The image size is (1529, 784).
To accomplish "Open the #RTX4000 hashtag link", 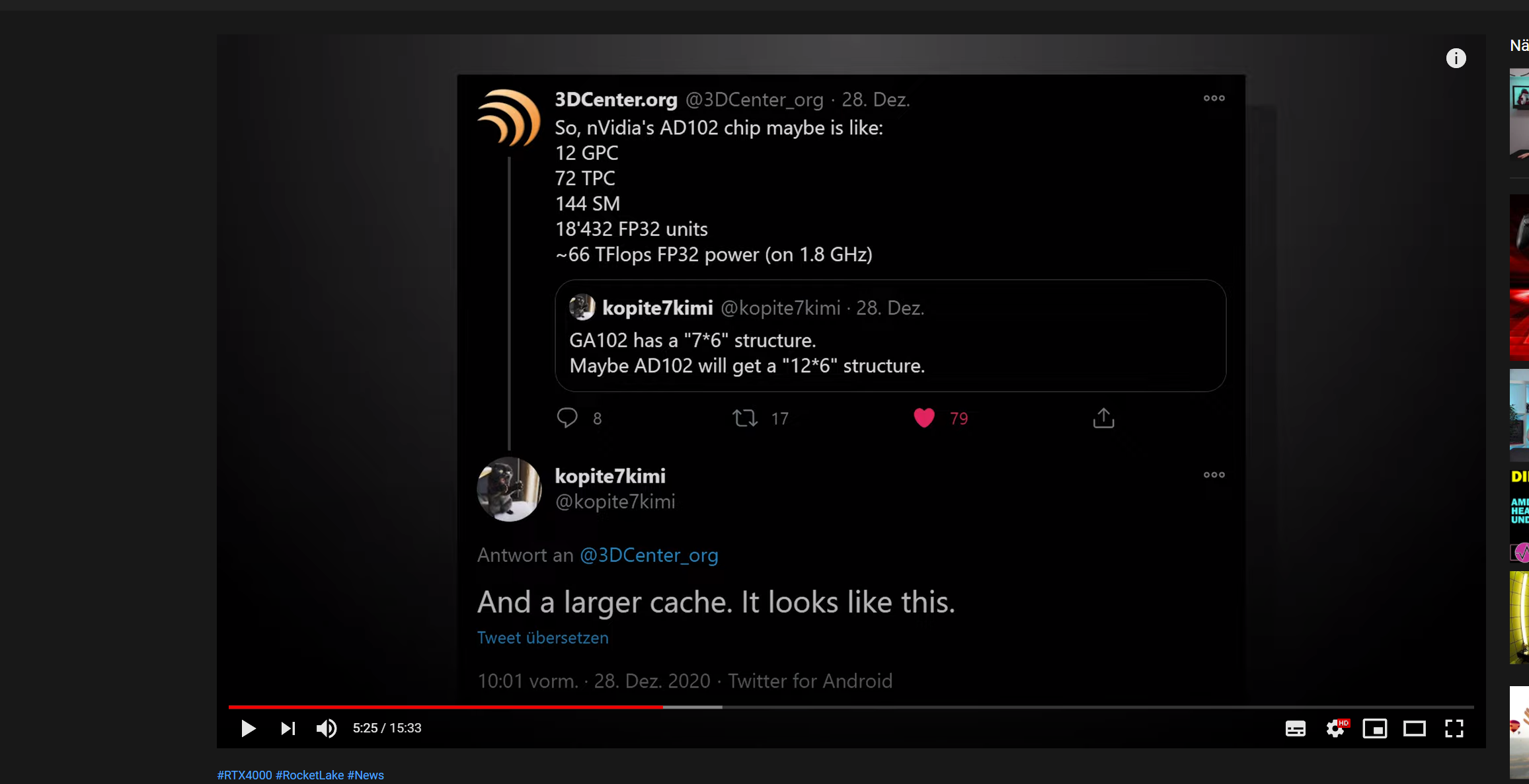I will click(245, 775).
